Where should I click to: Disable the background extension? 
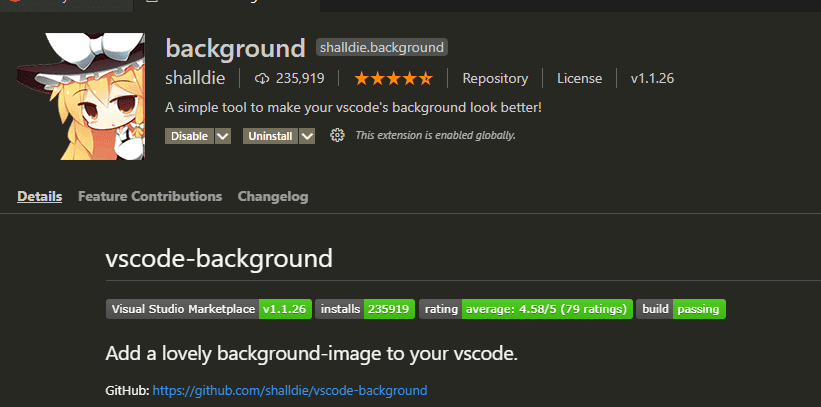tap(189, 135)
